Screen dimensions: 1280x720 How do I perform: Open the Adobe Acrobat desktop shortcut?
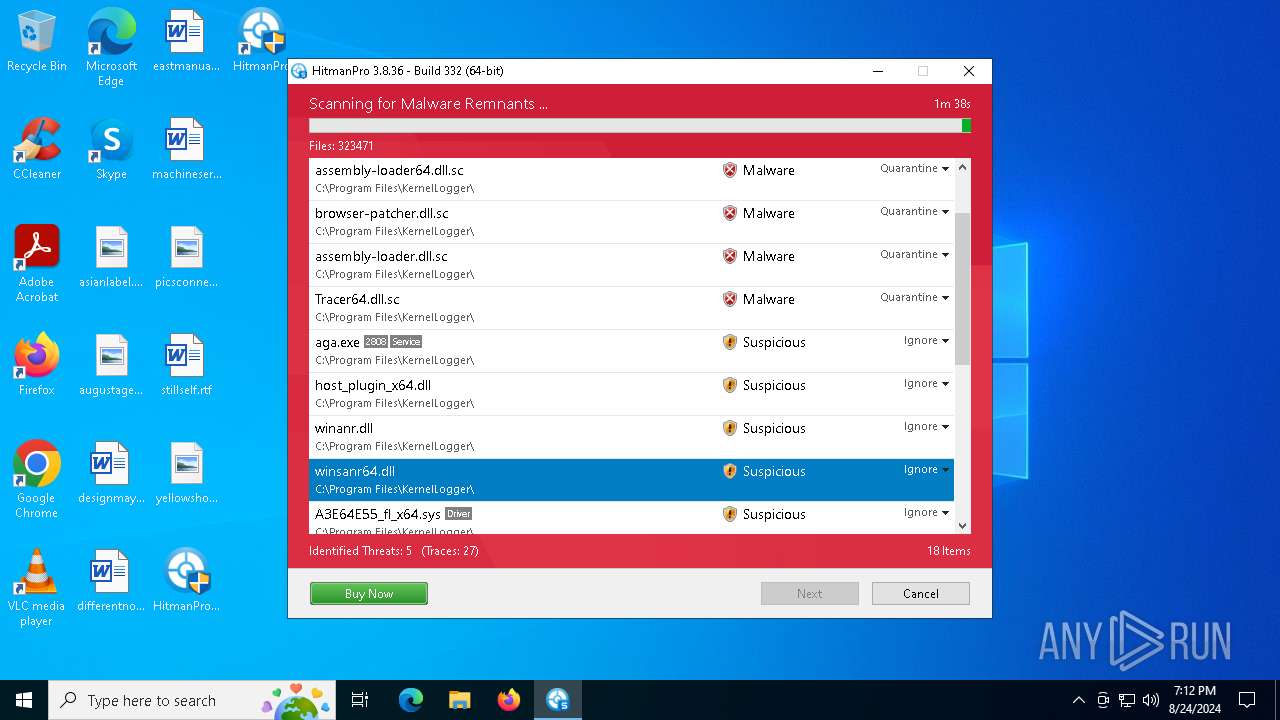tap(37, 264)
